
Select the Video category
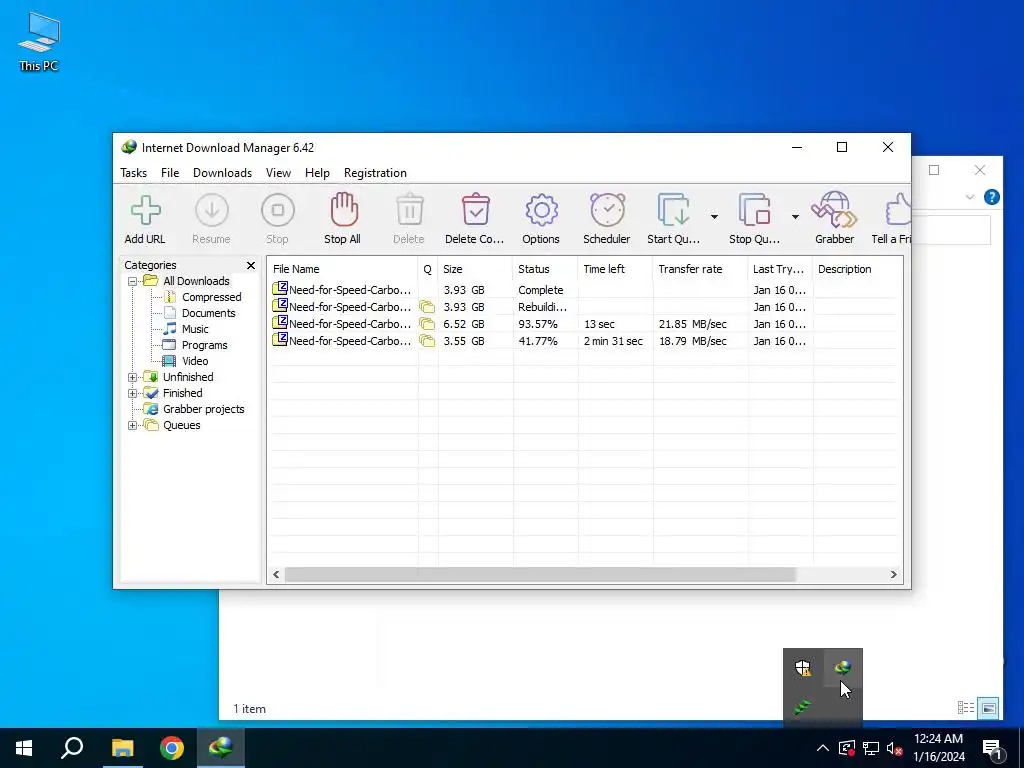pyautogui.click(x=195, y=361)
